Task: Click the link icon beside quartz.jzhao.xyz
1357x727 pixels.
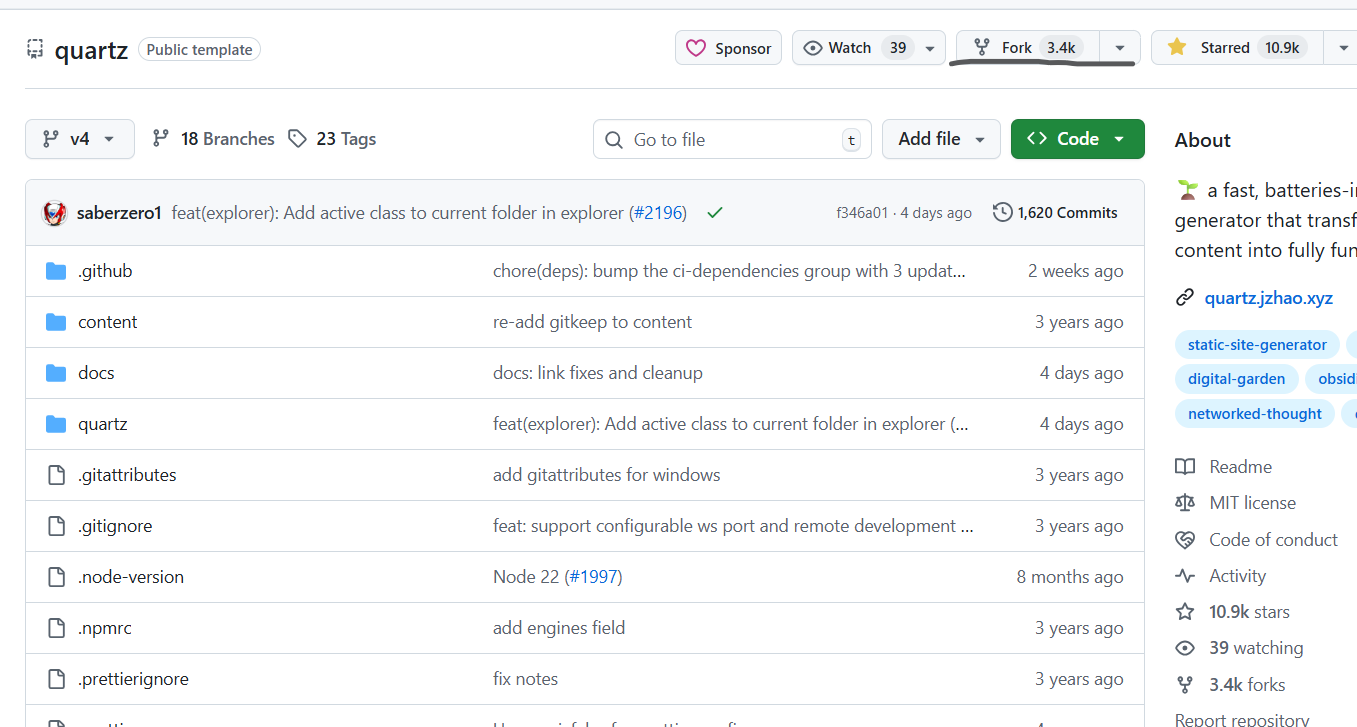Action: 1185,298
